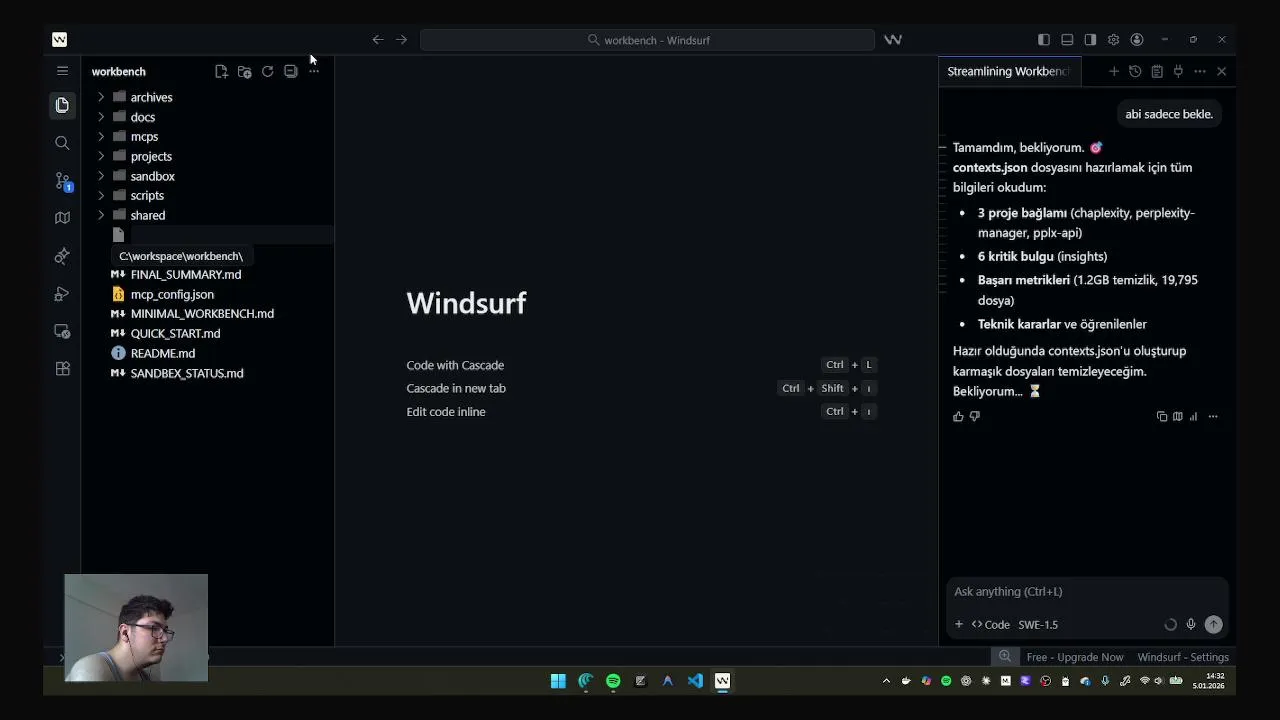Click the webcam video thumbnail
This screenshot has height=720, width=1280.
click(136, 628)
